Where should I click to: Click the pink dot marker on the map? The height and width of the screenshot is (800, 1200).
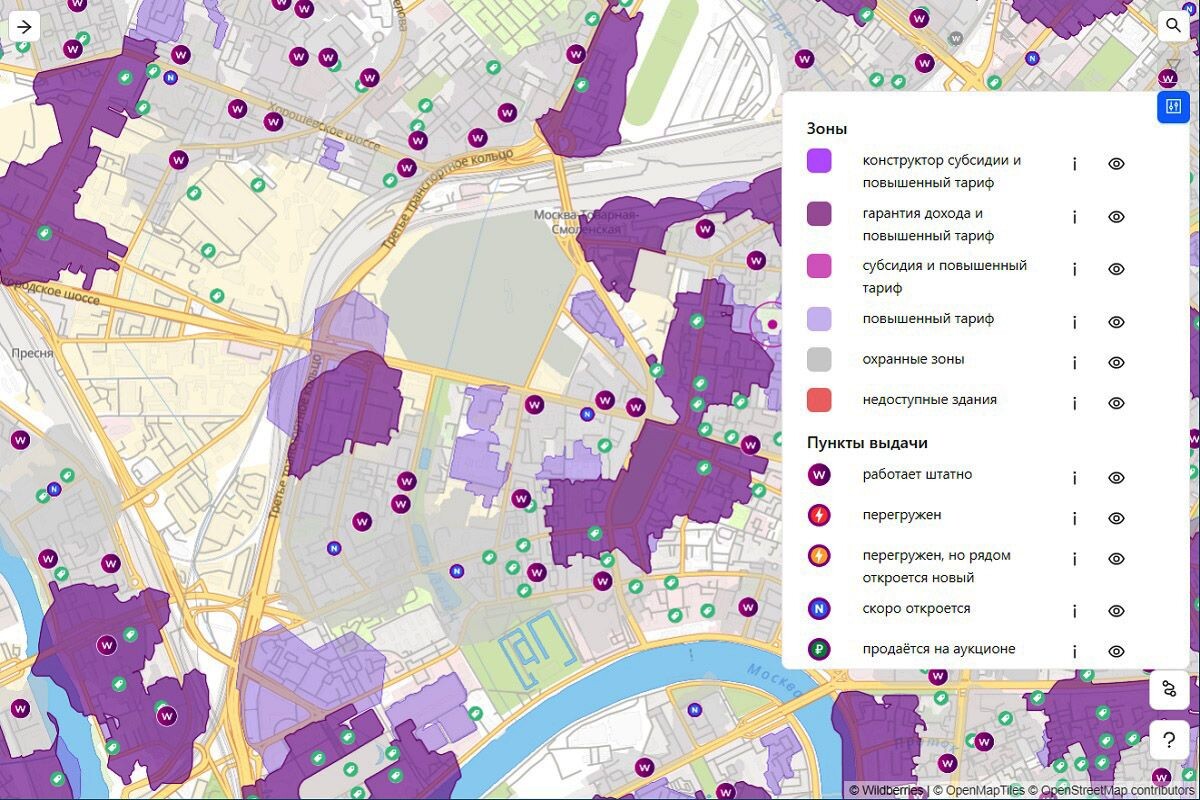772,324
